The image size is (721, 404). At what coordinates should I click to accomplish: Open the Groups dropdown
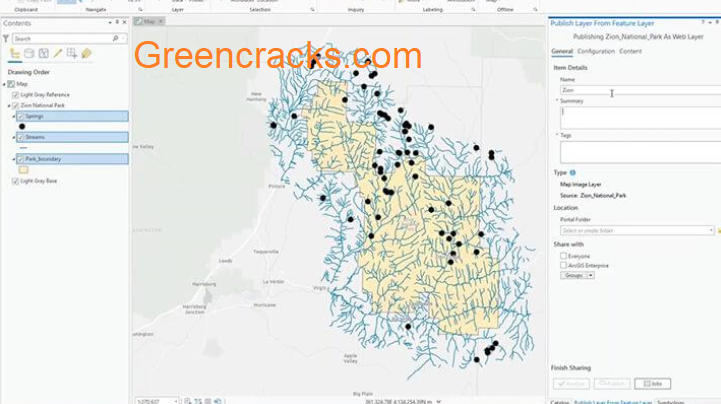click(x=591, y=275)
